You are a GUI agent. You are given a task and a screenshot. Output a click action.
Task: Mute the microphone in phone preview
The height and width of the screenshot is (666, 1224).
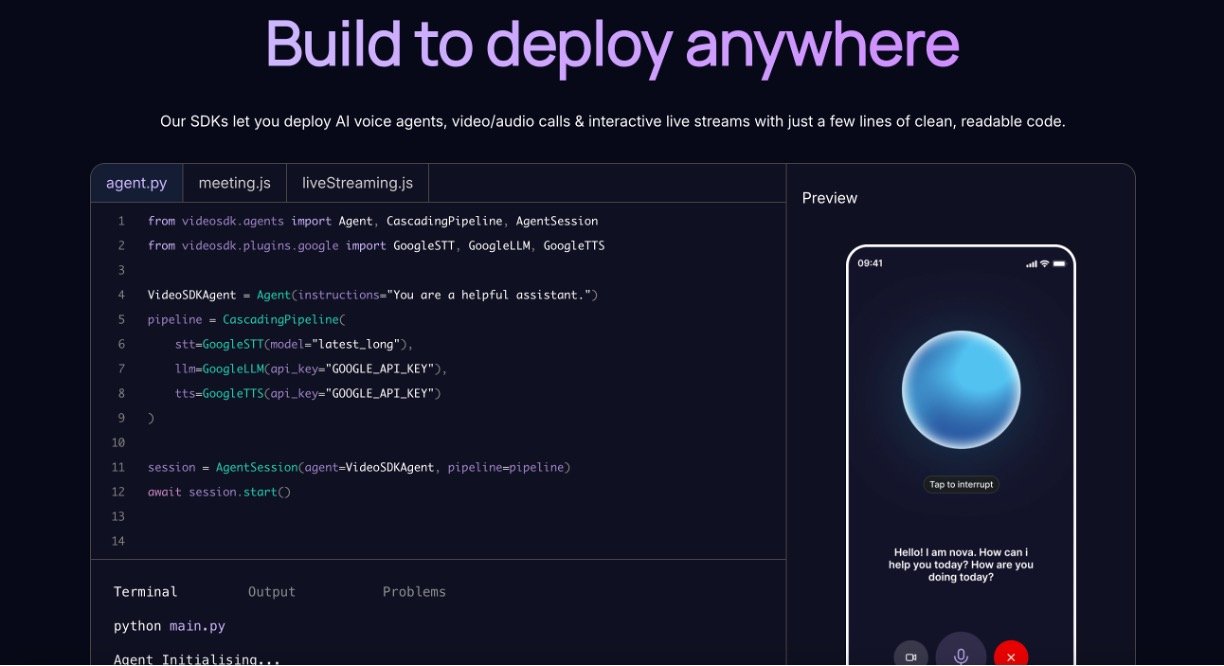[961, 655]
